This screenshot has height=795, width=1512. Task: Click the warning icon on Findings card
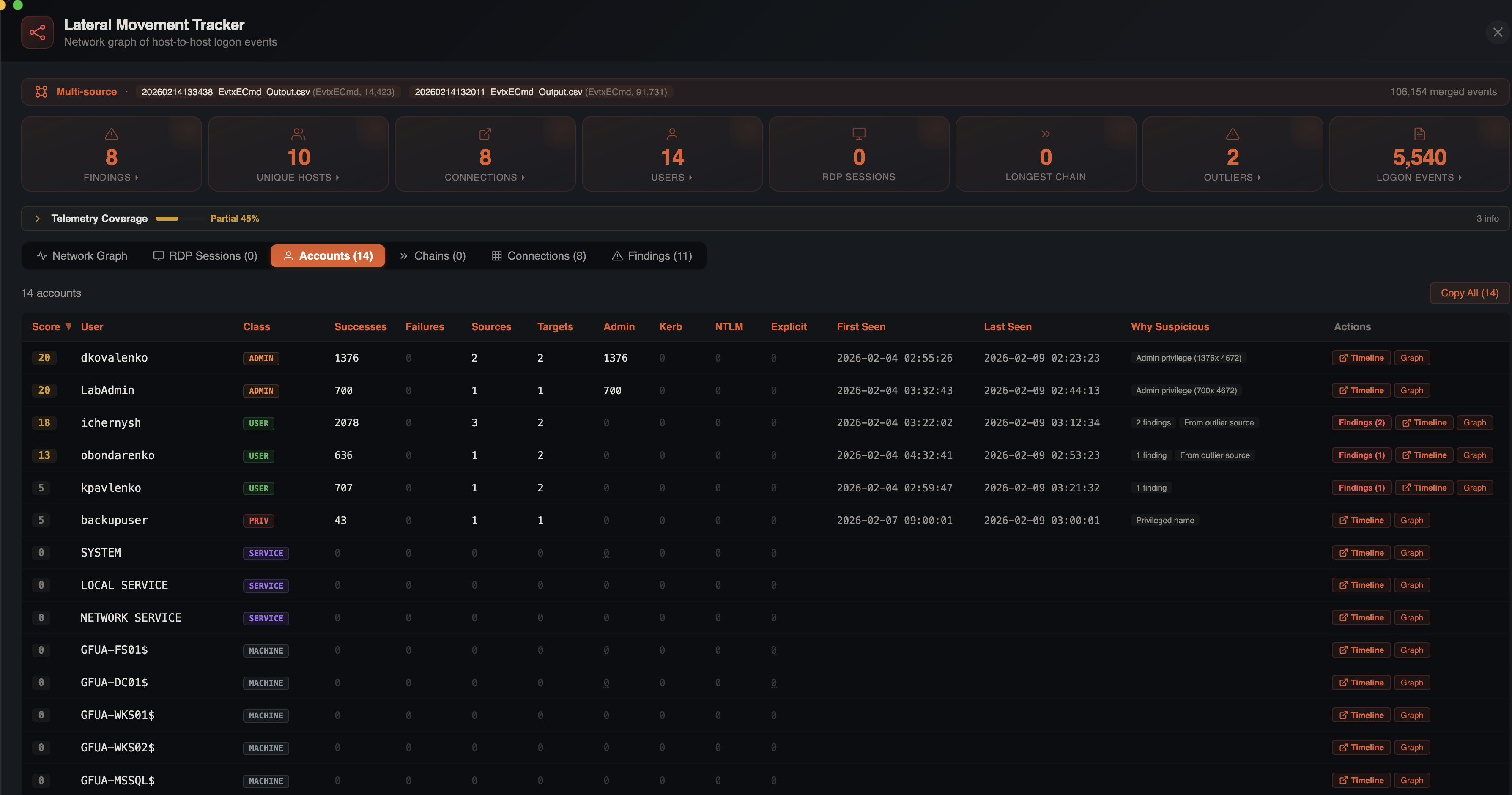click(x=112, y=134)
